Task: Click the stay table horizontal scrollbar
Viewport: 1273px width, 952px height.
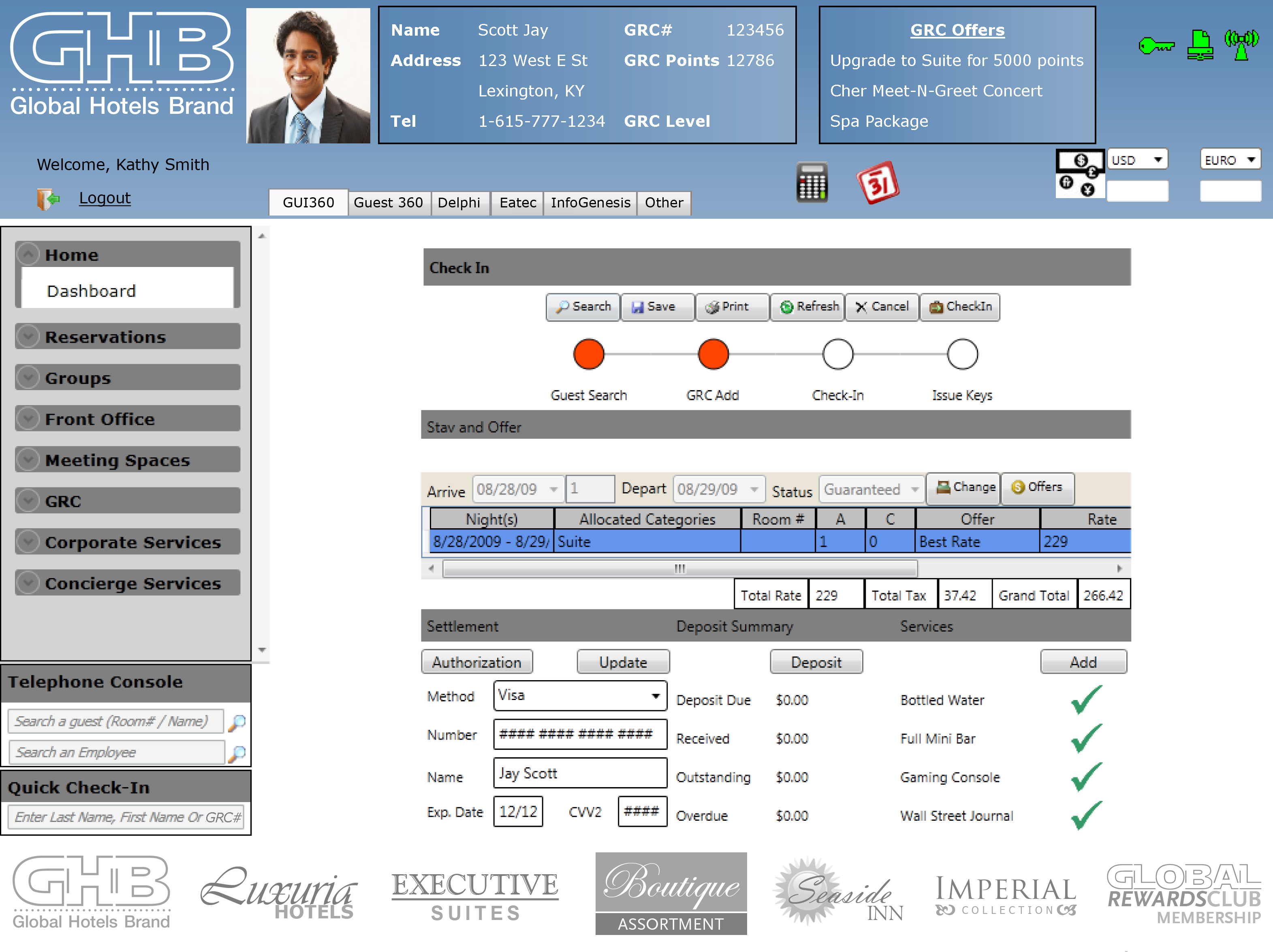Action: (x=680, y=569)
